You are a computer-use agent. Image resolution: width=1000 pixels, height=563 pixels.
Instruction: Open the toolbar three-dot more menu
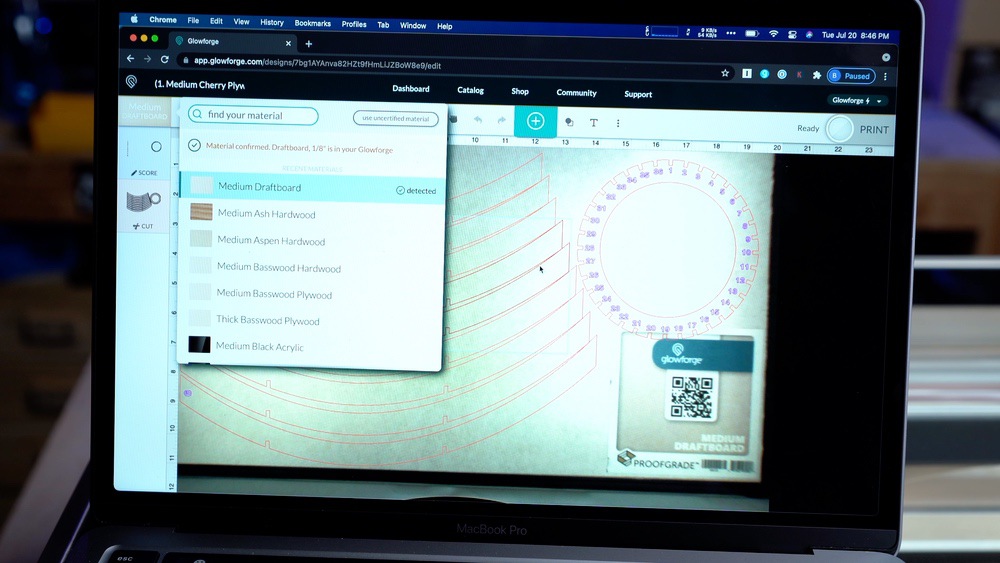617,123
